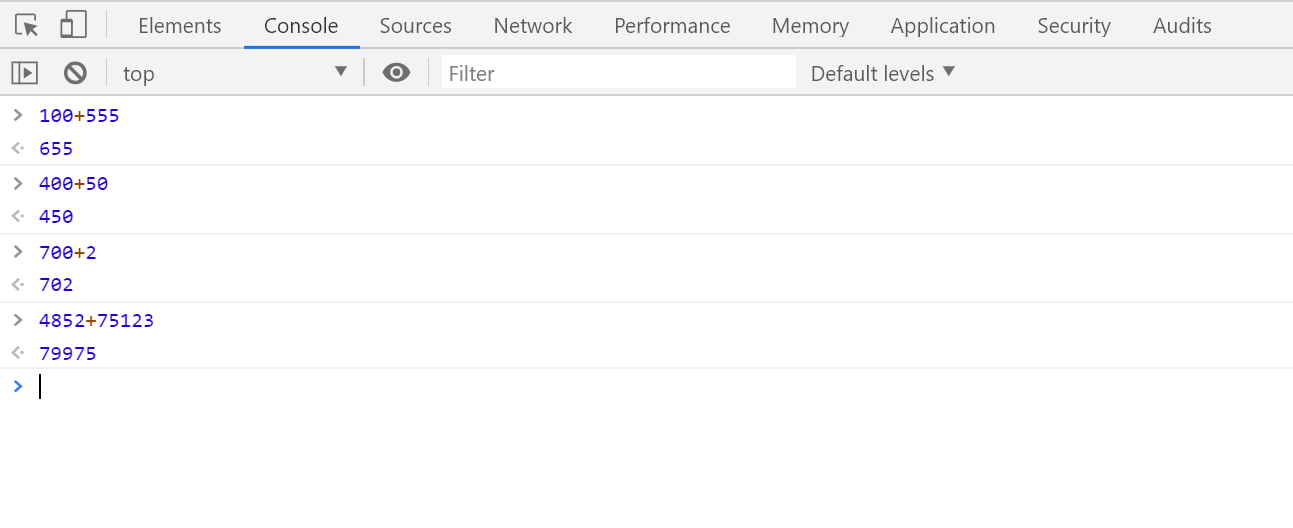
Task: Select the 4852+75123 input entry
Action: [96, 321]
